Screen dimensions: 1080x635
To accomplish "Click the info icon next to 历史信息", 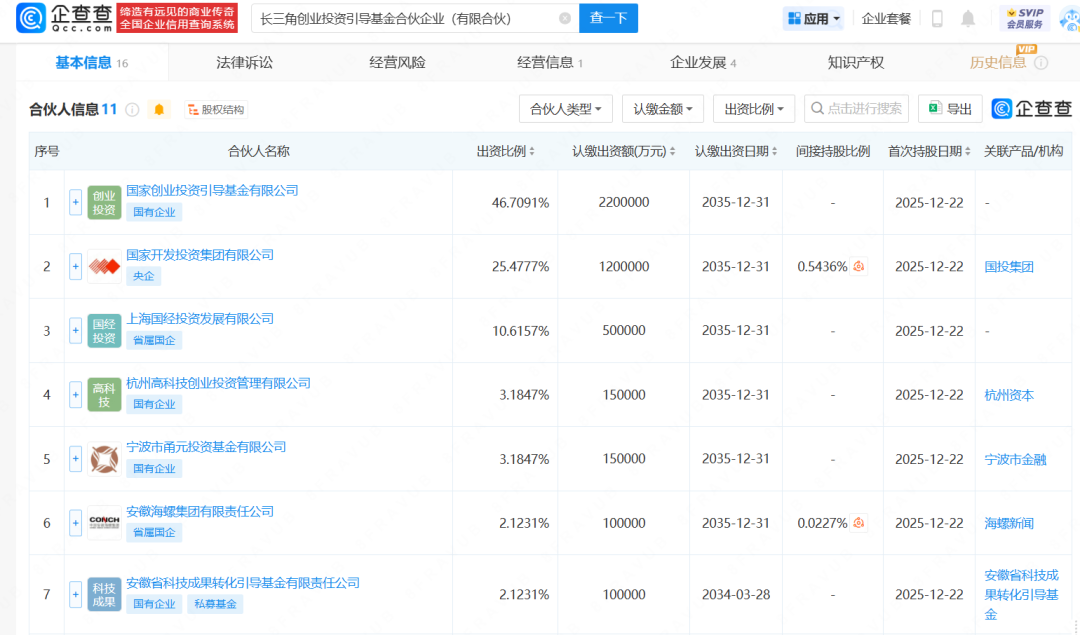I will [x=1041, y=63].
